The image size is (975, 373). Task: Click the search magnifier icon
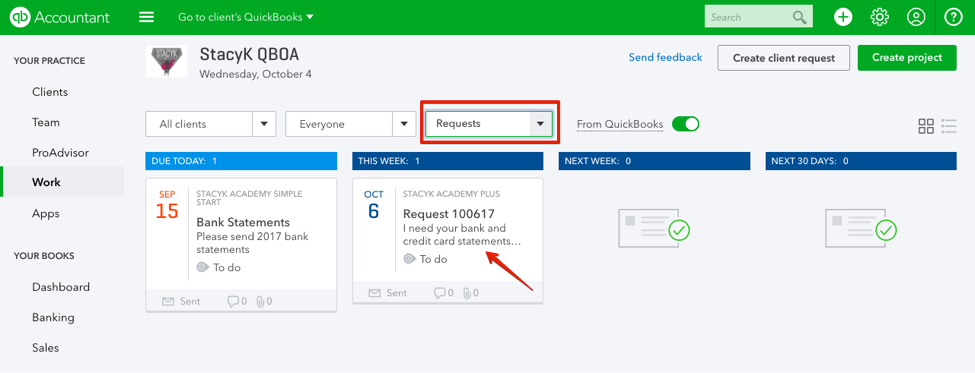click(800, 17)
